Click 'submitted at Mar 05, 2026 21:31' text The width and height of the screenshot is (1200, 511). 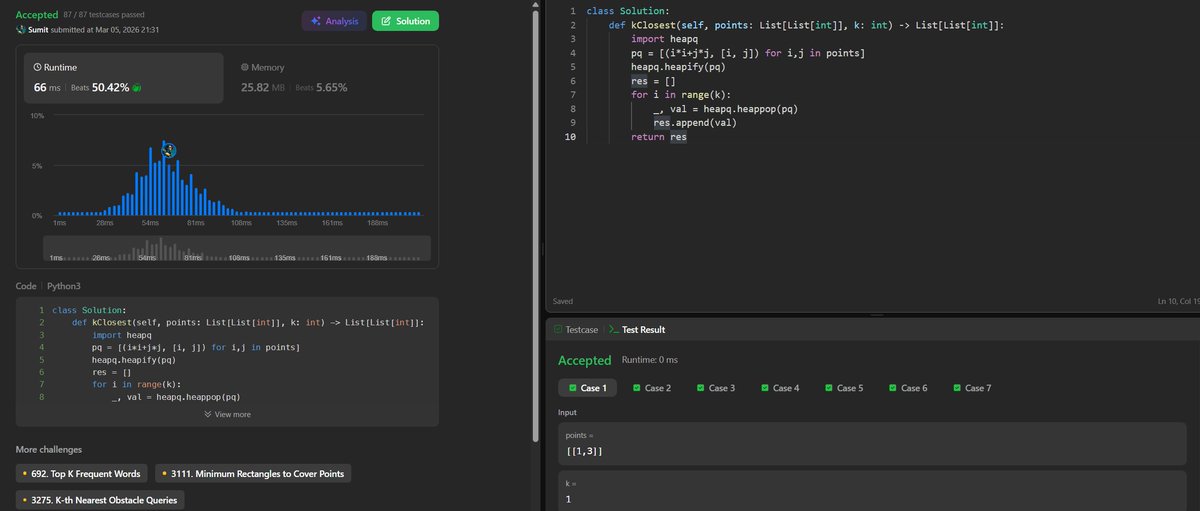(107, 30)
